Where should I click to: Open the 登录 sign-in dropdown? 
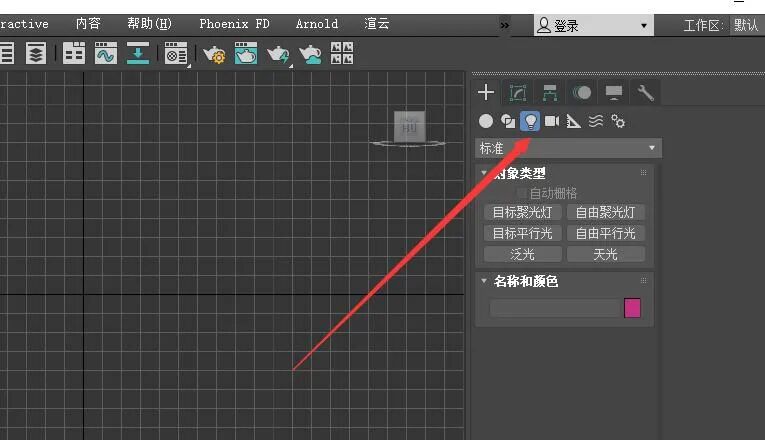[x=594, y=25]
